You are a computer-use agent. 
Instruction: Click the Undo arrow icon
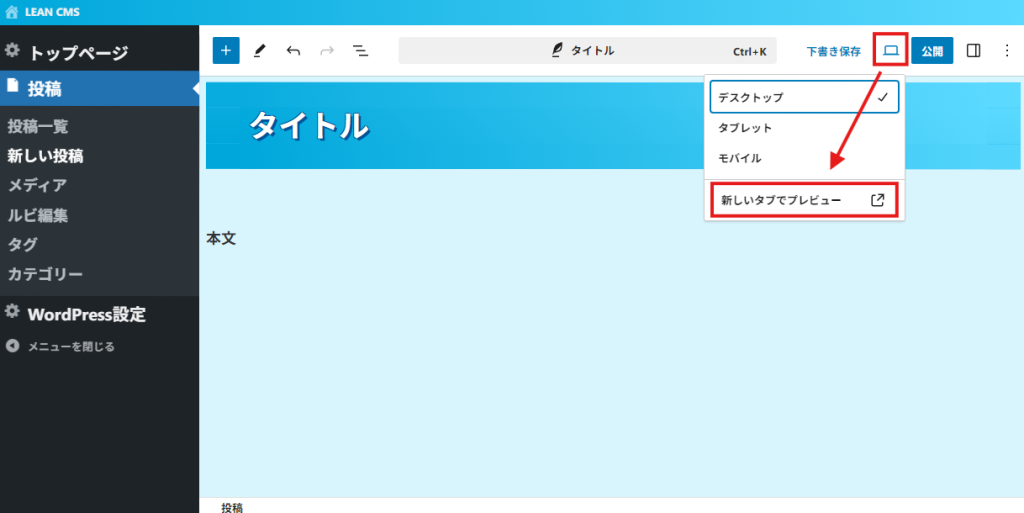[x=293, y=50]
